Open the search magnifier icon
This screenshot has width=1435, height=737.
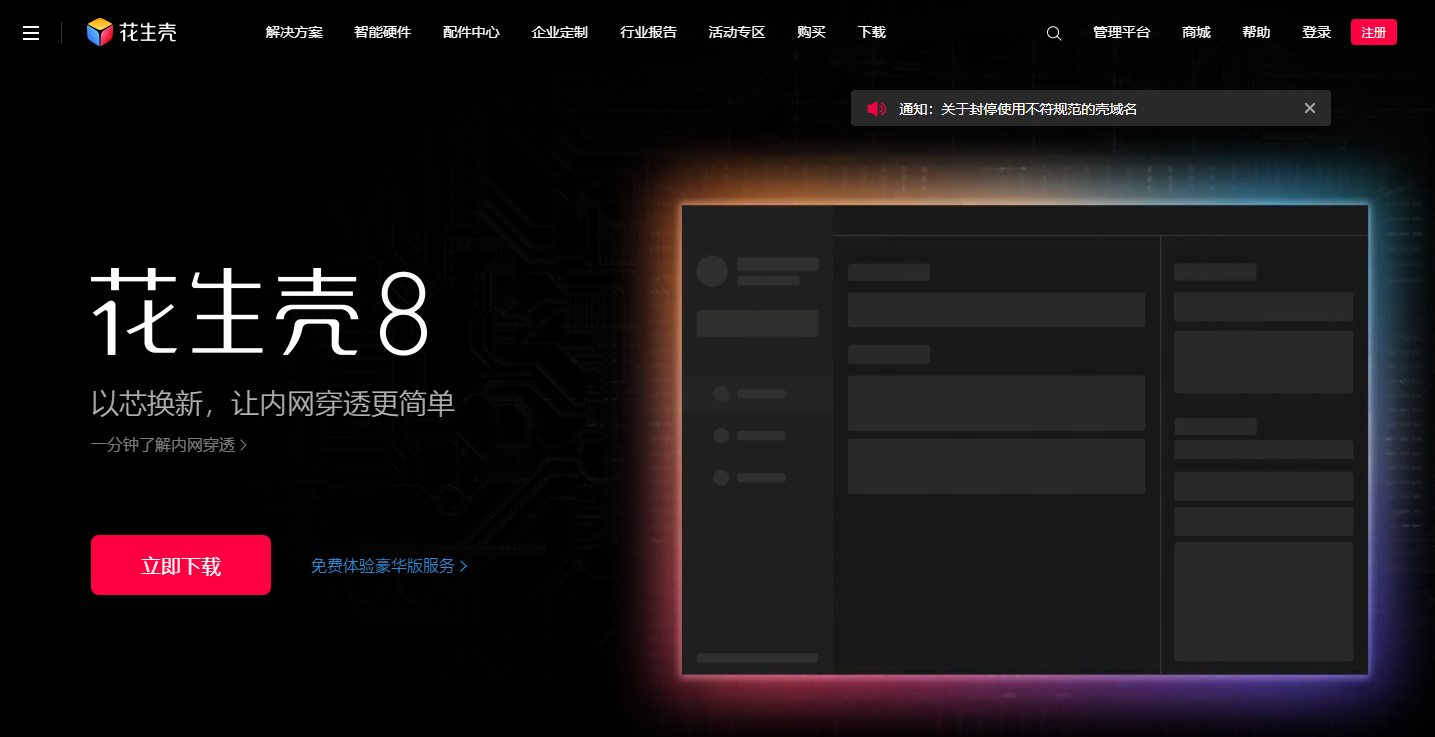click(x=1054, y=33)
